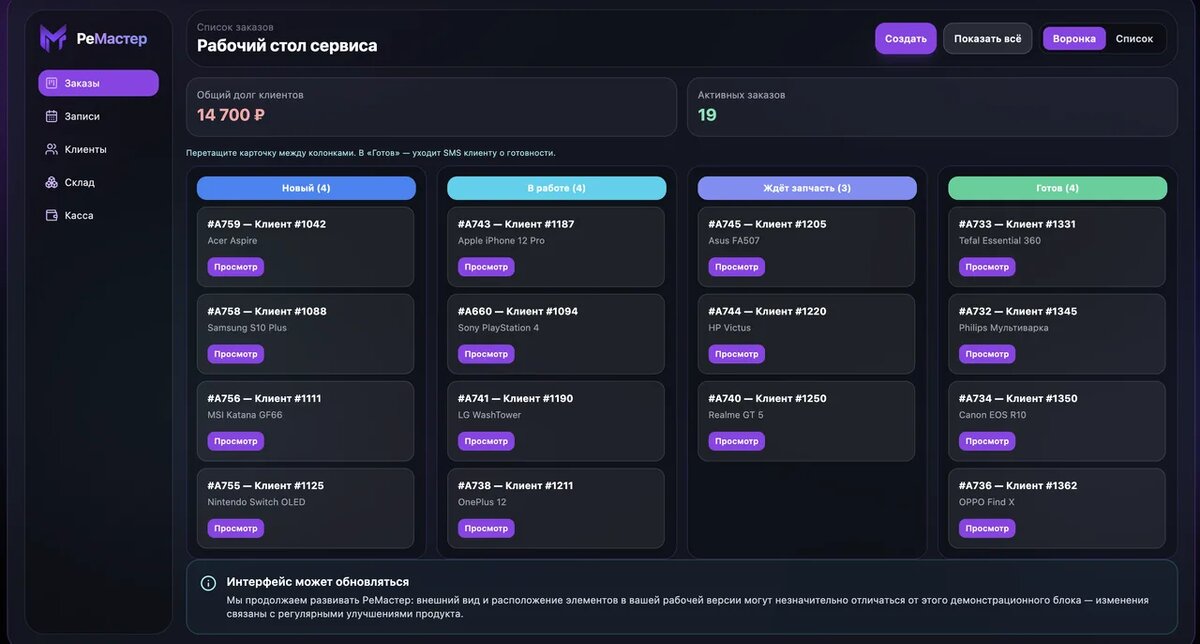This screenshot has height=644, width=1200.
Task: Click Просмотр on Realme GT 5 card
Action: (737, 441)
